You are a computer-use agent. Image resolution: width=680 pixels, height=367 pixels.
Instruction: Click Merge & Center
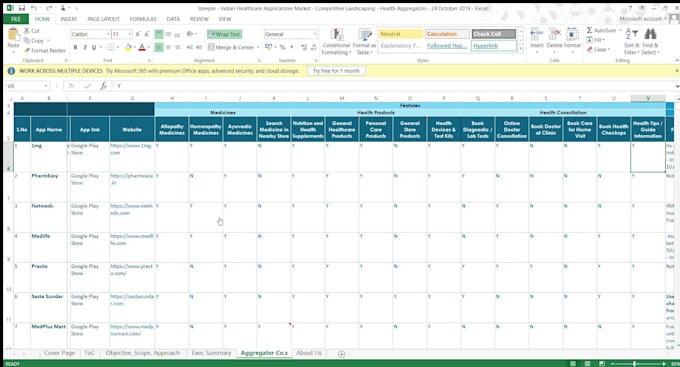231,47
